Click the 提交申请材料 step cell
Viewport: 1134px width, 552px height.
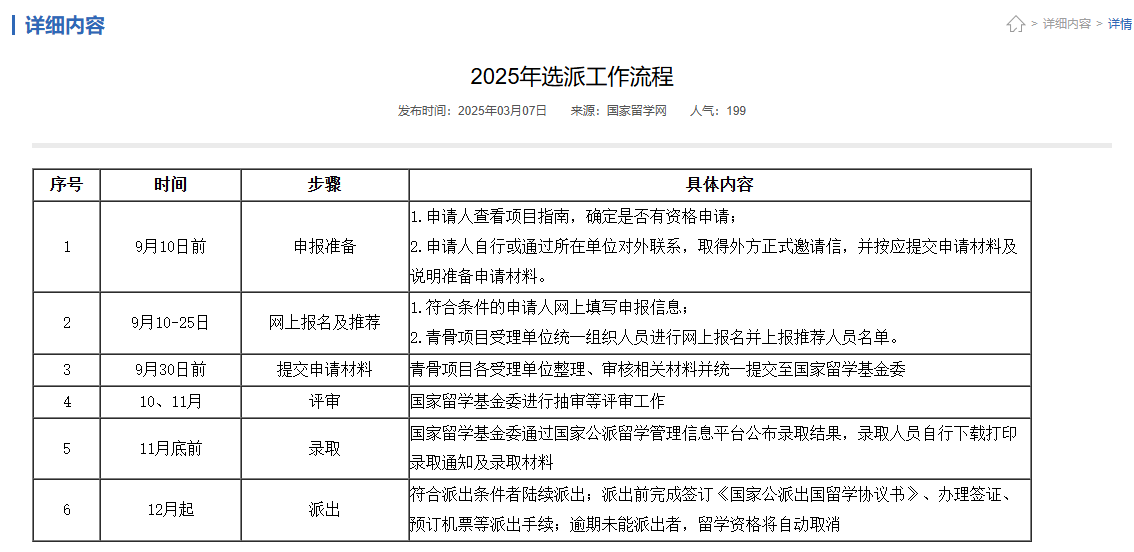click(x=324, y=370)
